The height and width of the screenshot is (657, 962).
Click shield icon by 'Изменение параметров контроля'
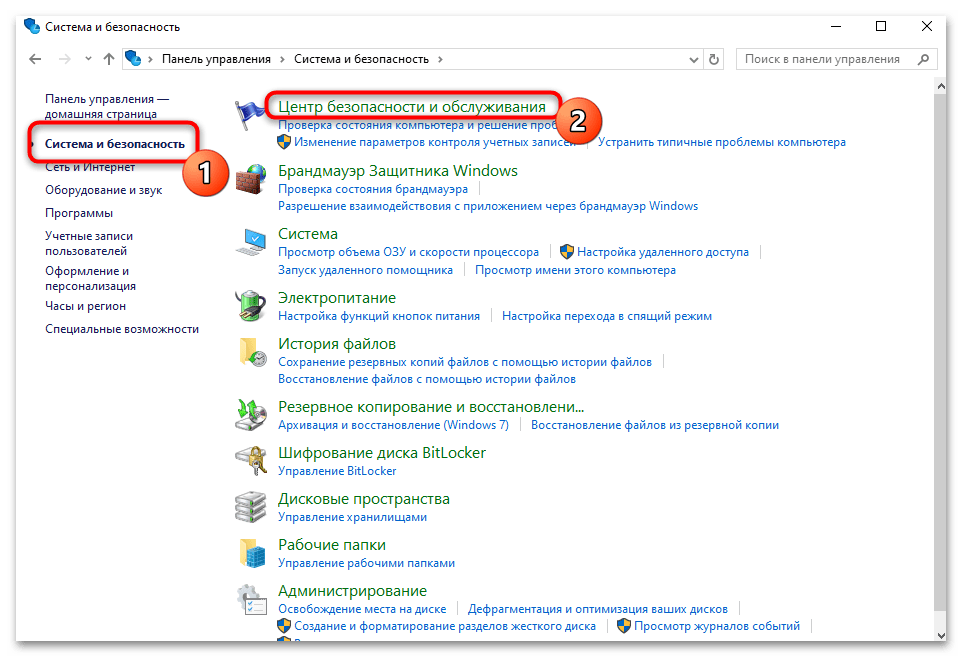[x=283, y=142]
